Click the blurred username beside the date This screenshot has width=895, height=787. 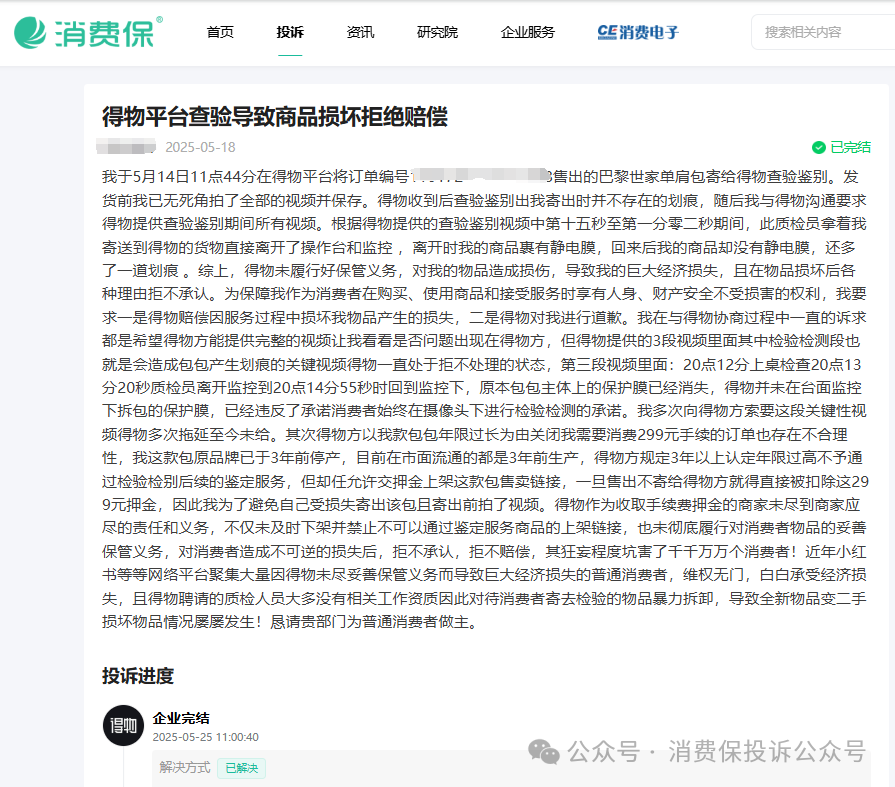tap(126, 147)
